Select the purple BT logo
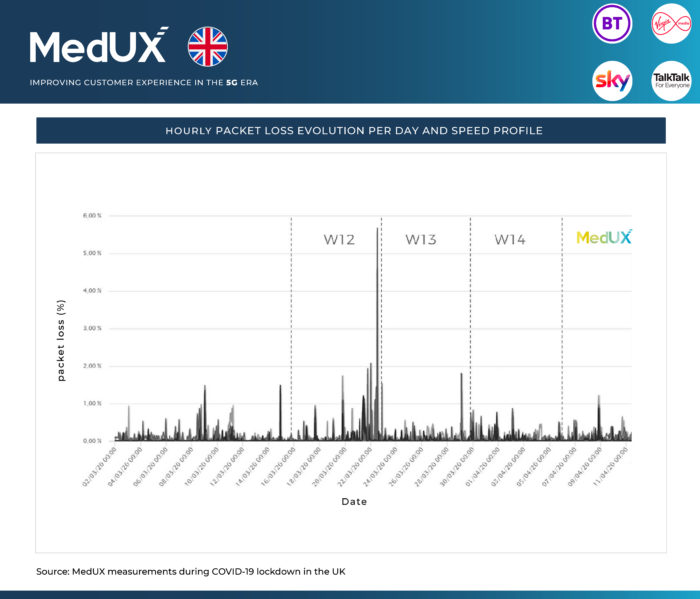This screenshot has height=599, width=700. pyautogui.click(x=612, y=23)
